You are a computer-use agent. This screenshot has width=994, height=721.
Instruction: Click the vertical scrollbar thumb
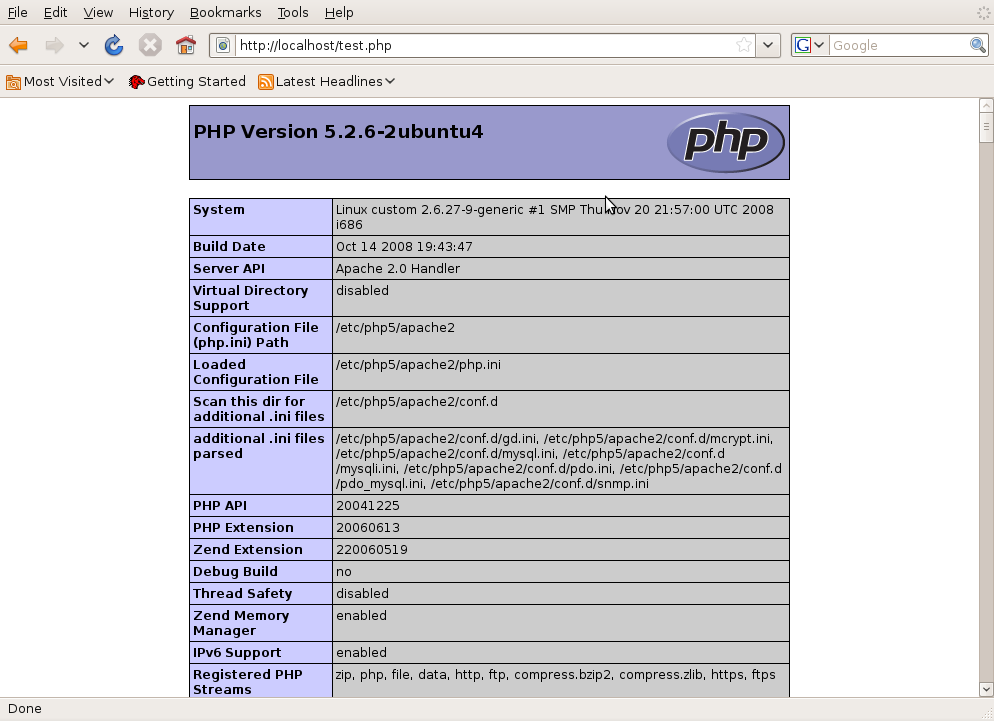pos(986,127)
